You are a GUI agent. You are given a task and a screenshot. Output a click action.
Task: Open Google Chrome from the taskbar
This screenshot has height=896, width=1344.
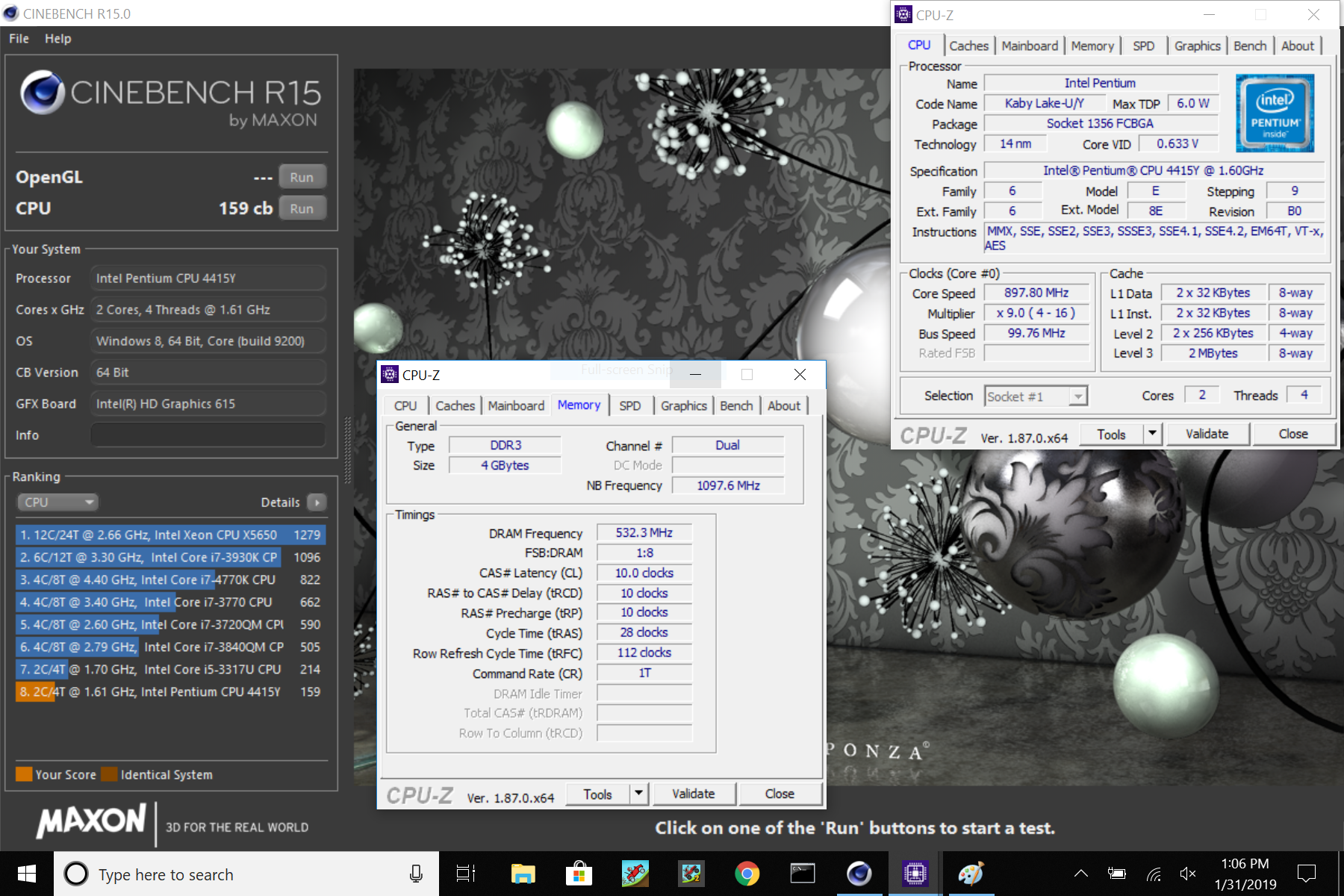pos(747,874)
